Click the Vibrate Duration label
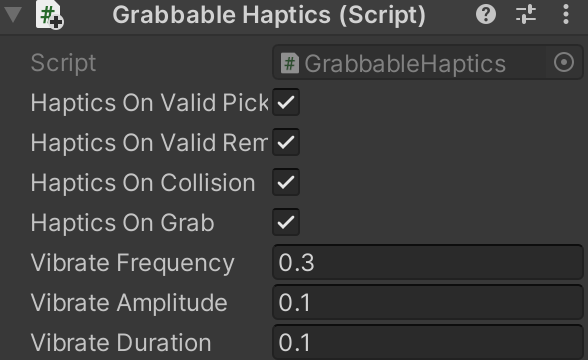 (121, 342)
